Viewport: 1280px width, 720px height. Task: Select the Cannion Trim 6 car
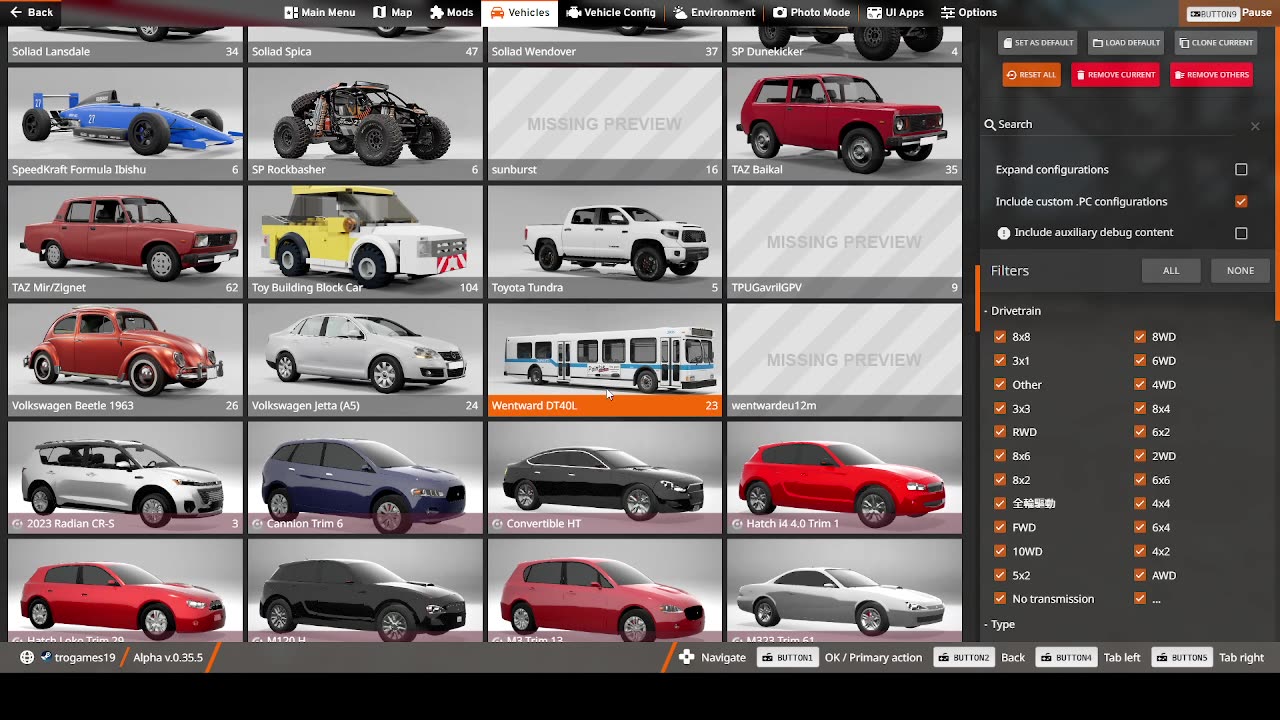tap(365, 477)
